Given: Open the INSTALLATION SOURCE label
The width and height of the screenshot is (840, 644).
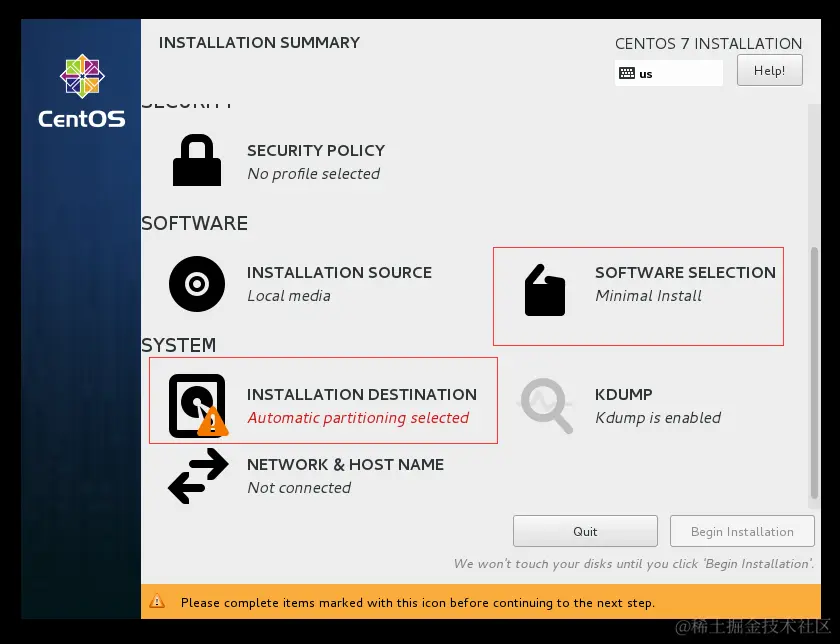Looking at the screenshot, I should tap(339, 272).
